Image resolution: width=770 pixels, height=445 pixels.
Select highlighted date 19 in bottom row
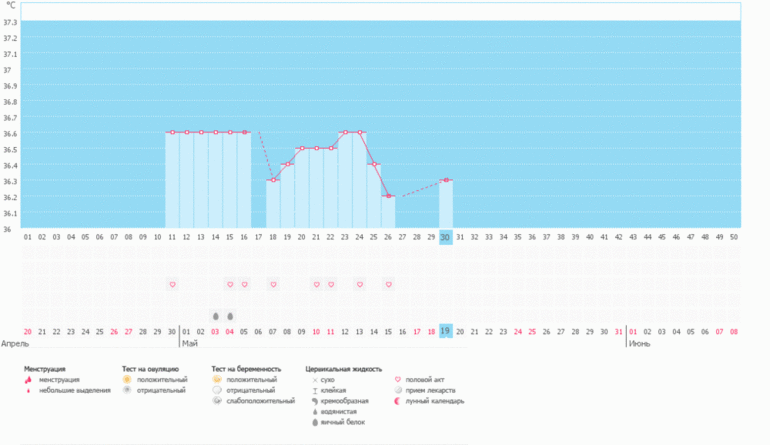click(446, 330)
